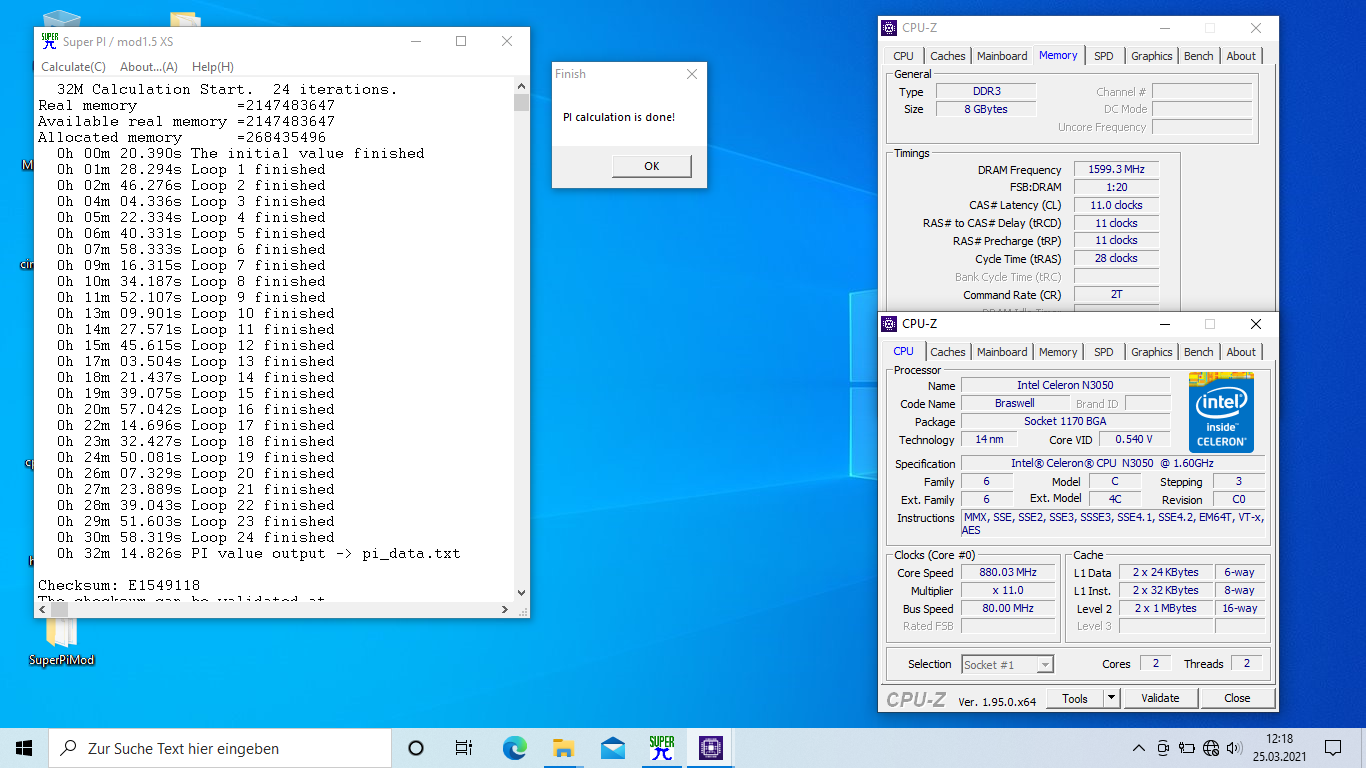Switch to SPD tab in upper CPU-Z window
The width and height of the screenshot is (1366, 768).
coord(1103,56)
